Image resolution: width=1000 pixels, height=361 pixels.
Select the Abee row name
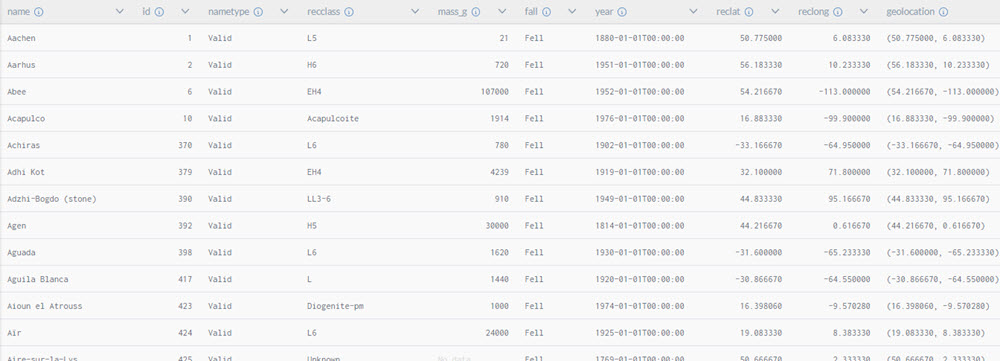click(17, 92)
